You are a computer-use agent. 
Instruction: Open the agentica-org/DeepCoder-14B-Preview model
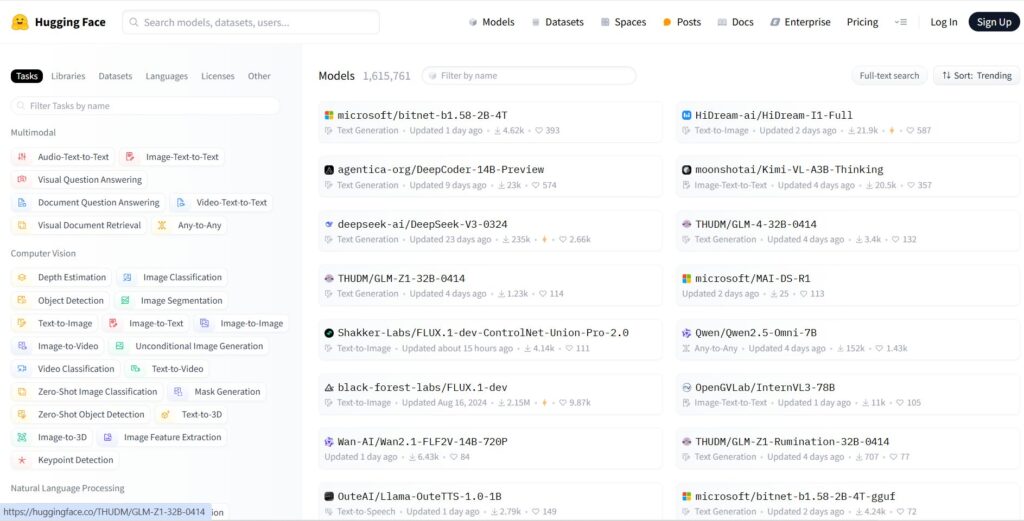click(x=490, y=176)
